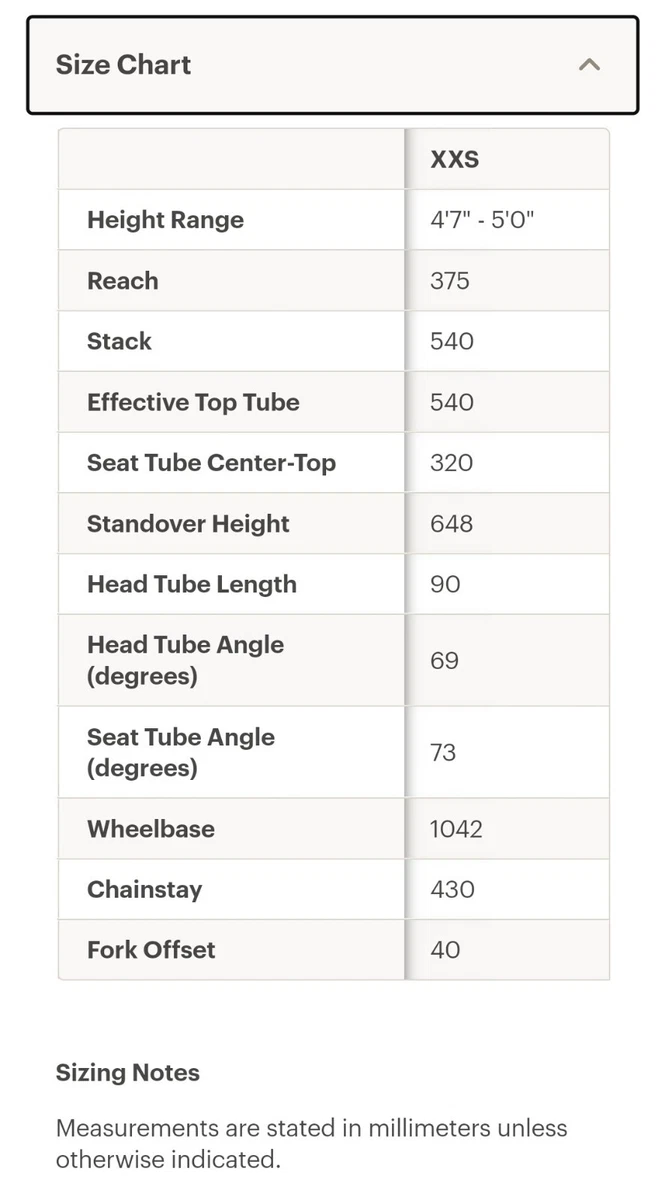Click the Reach row label

pos(122,281)
